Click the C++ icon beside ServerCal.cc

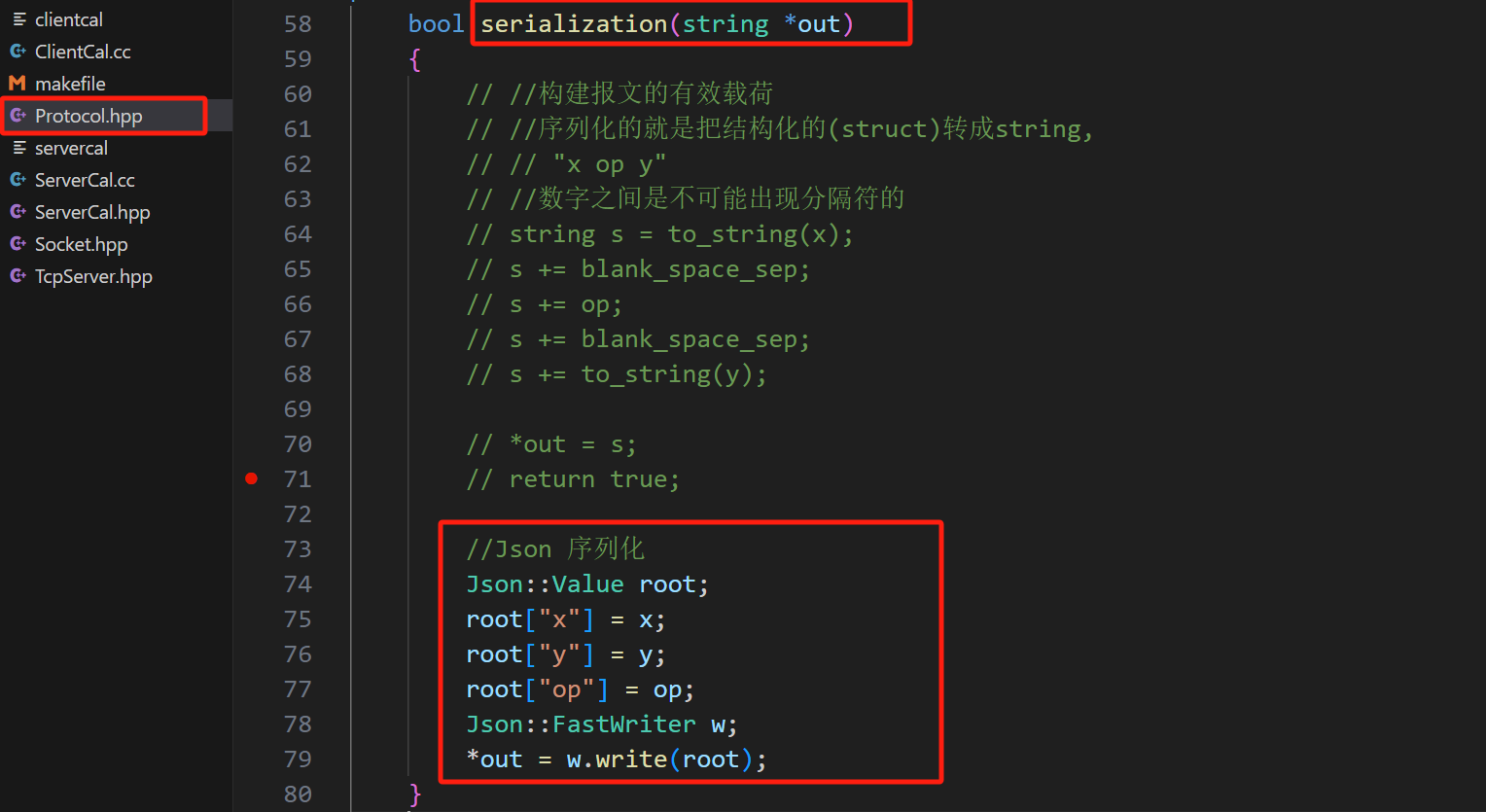18,180
